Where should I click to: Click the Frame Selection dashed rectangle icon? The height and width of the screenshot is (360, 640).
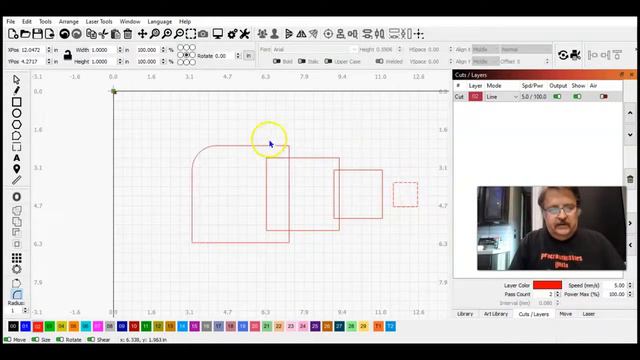coord(191,34)
